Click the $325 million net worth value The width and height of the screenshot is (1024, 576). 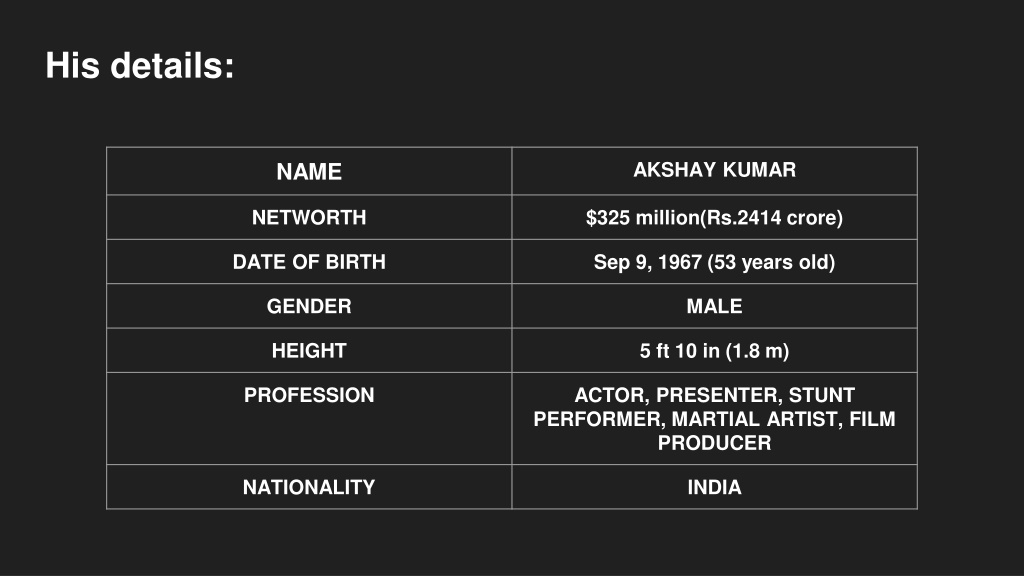coord(714,217)
